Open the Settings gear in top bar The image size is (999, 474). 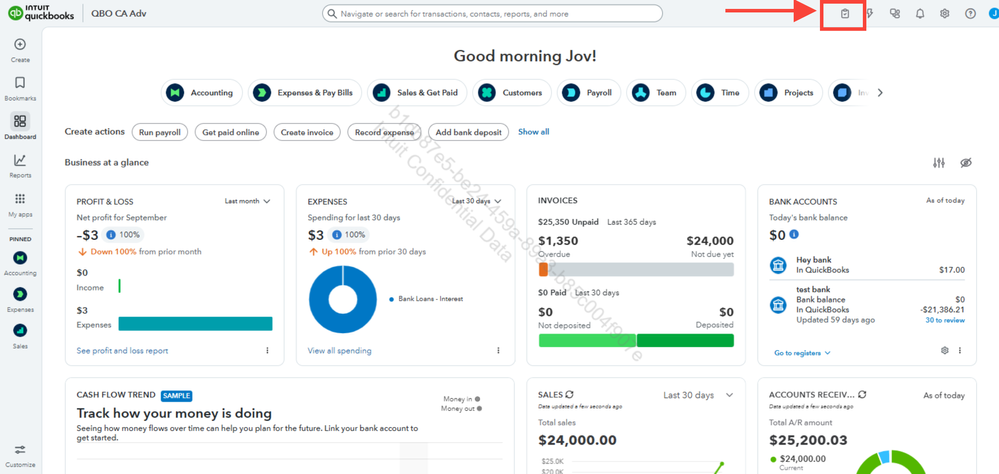pyautogui.click(x=945, y=14)
